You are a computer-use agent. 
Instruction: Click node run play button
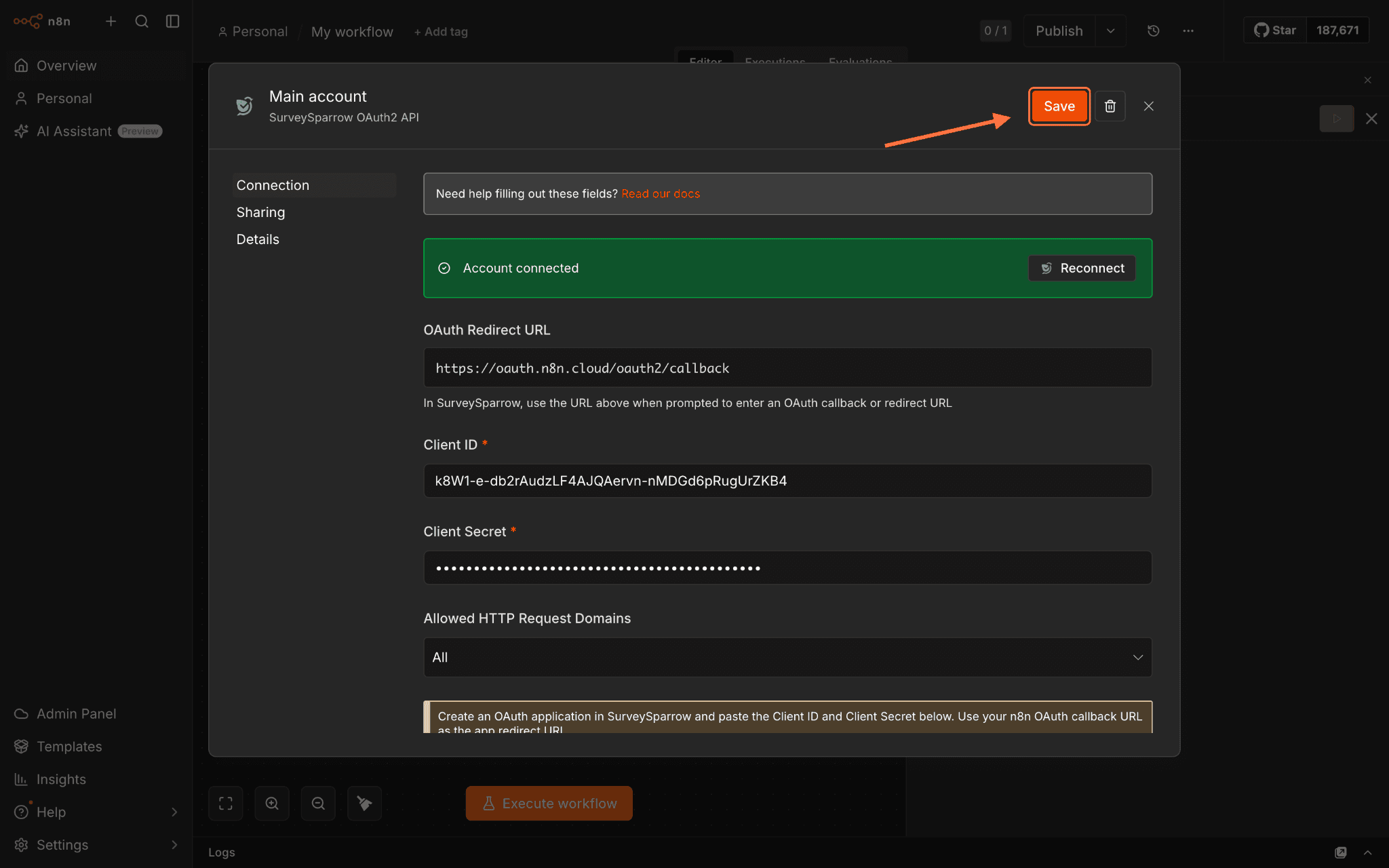1337,119
